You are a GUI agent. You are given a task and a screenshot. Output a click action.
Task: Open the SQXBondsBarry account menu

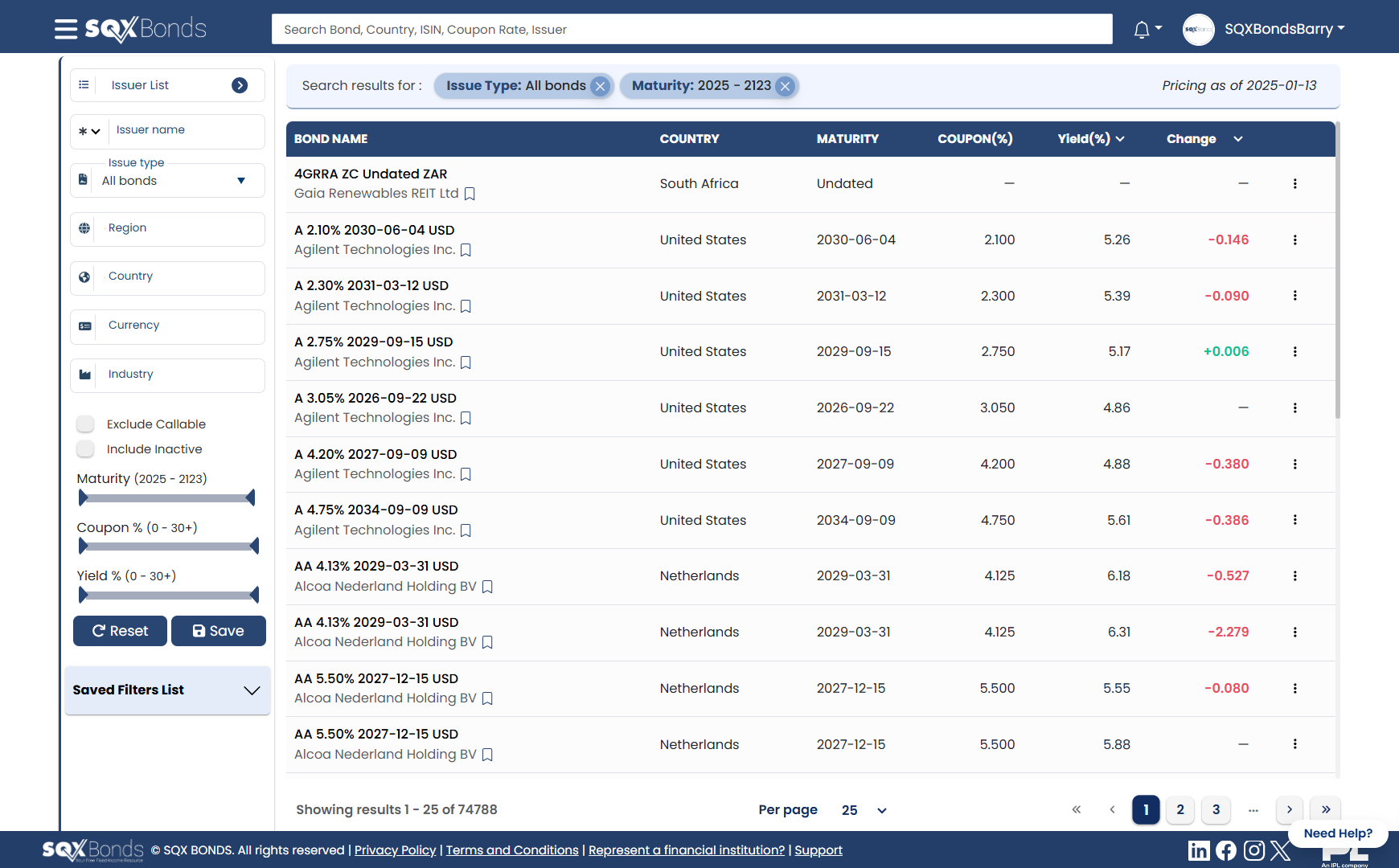1284,29
